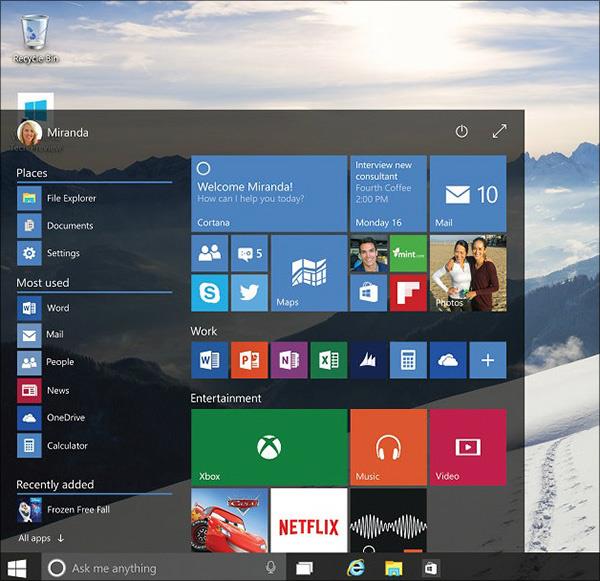Select File Explorer under Places
This screenshot has height=581, width=600.
pos(70,198)
